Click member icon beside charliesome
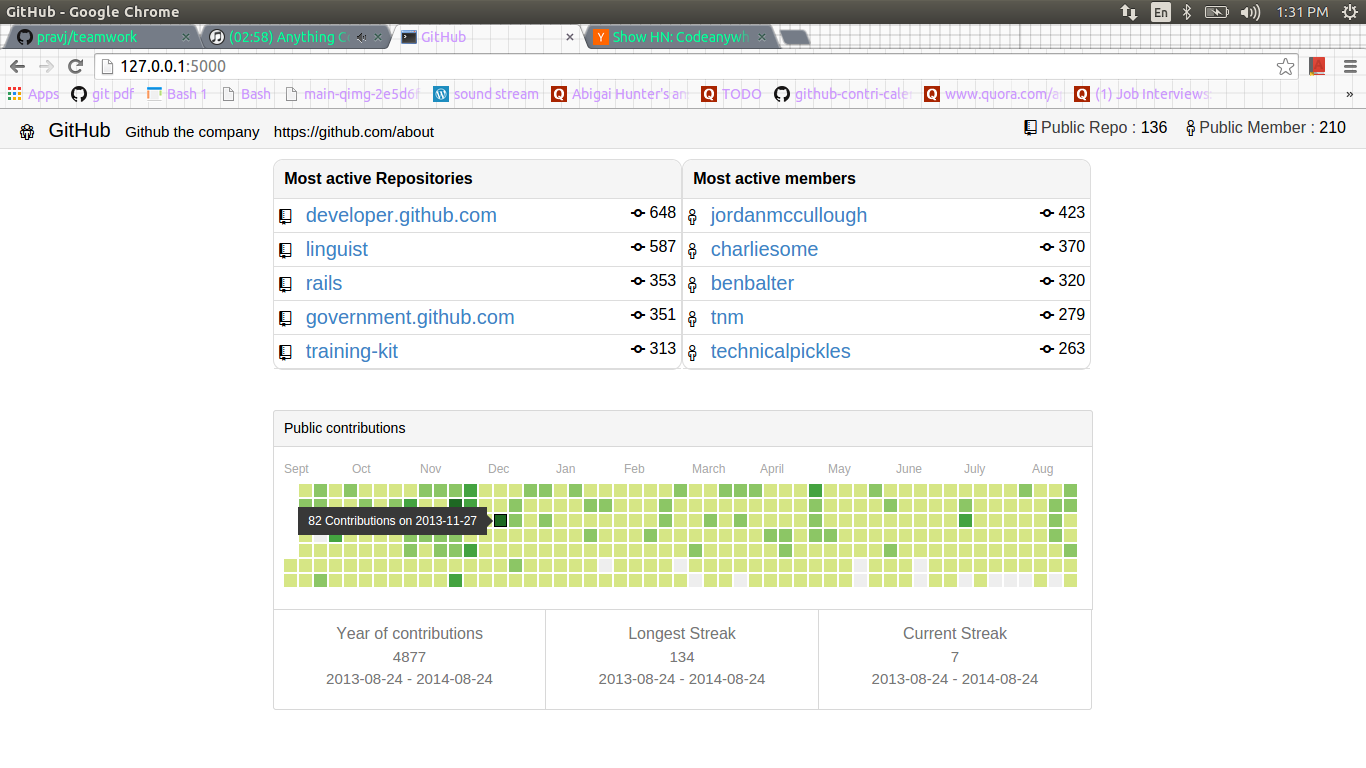This screenshot has height=768, width=1366. tap(692, 251)
